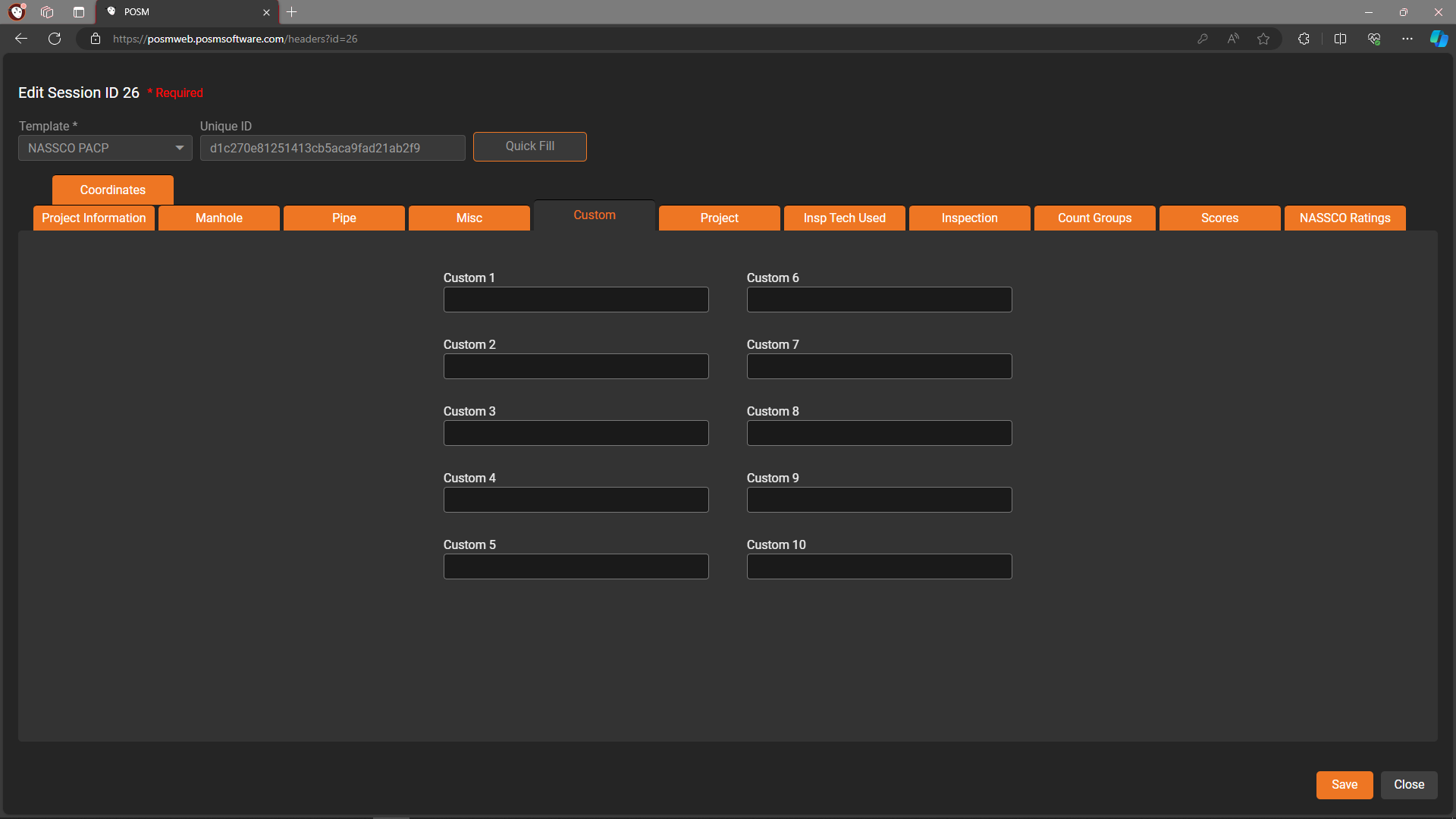Switch to the Coordinates tab
This screenshot has height=819, width=1456.
coord(113,190)
